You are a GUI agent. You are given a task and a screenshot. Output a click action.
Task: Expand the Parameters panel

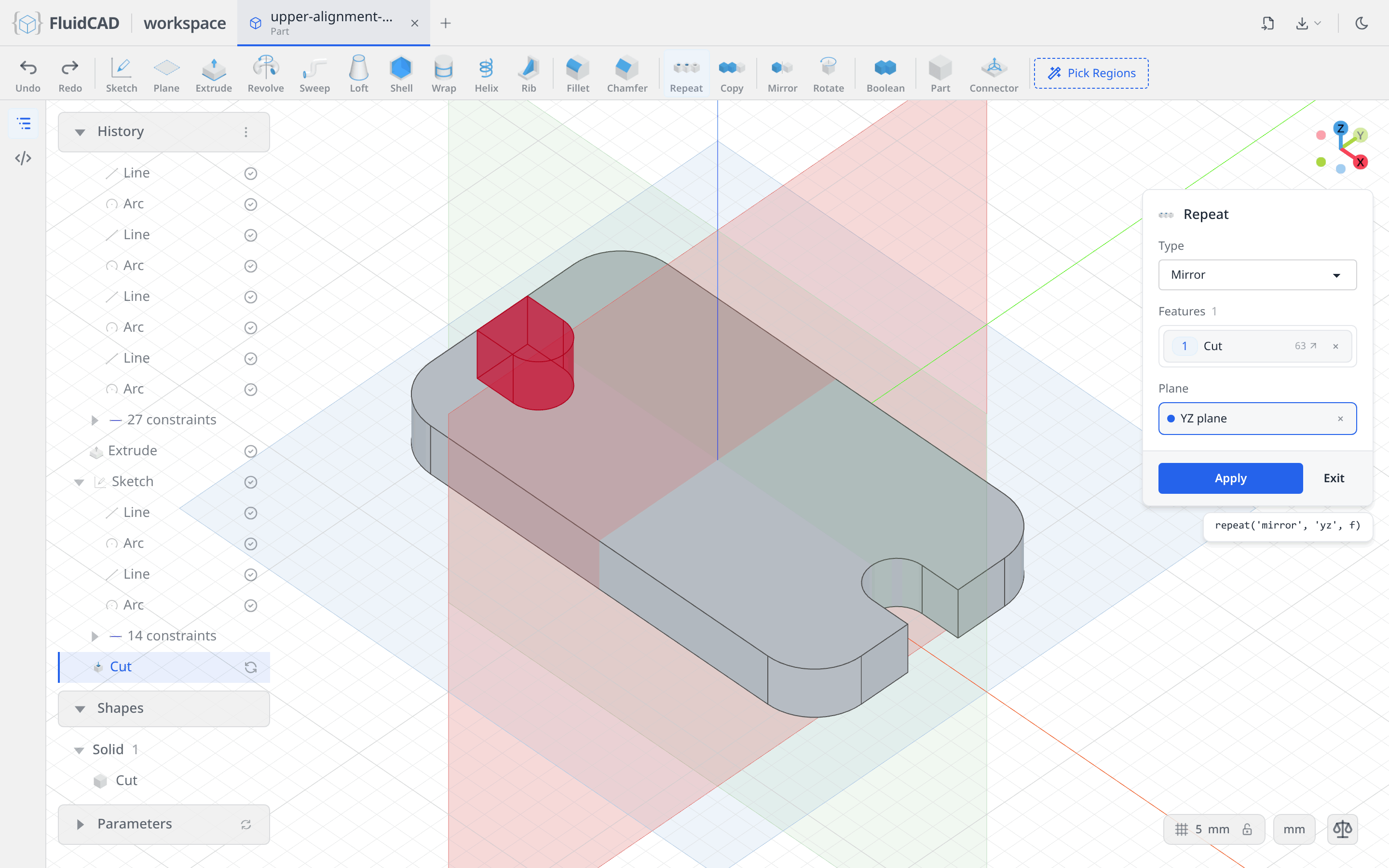tap(80, 825)
